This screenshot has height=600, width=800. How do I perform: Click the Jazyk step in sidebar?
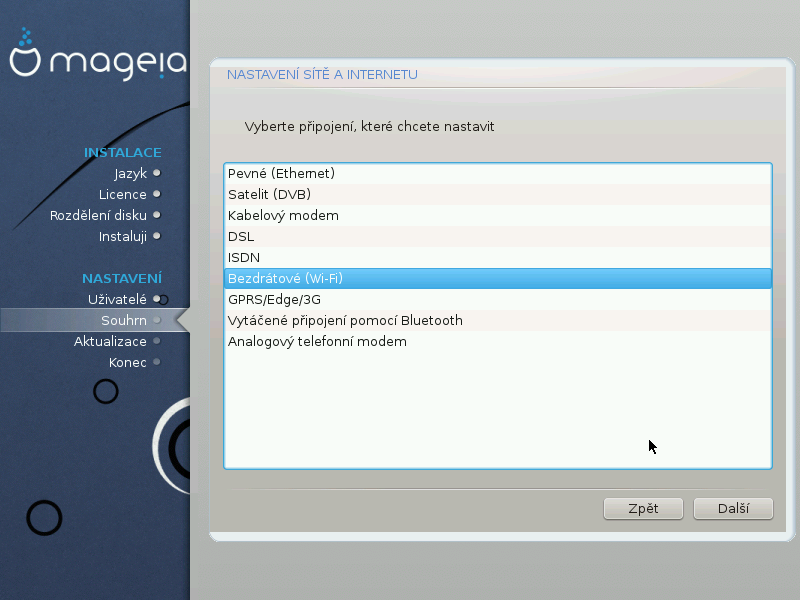coord(130,173)
